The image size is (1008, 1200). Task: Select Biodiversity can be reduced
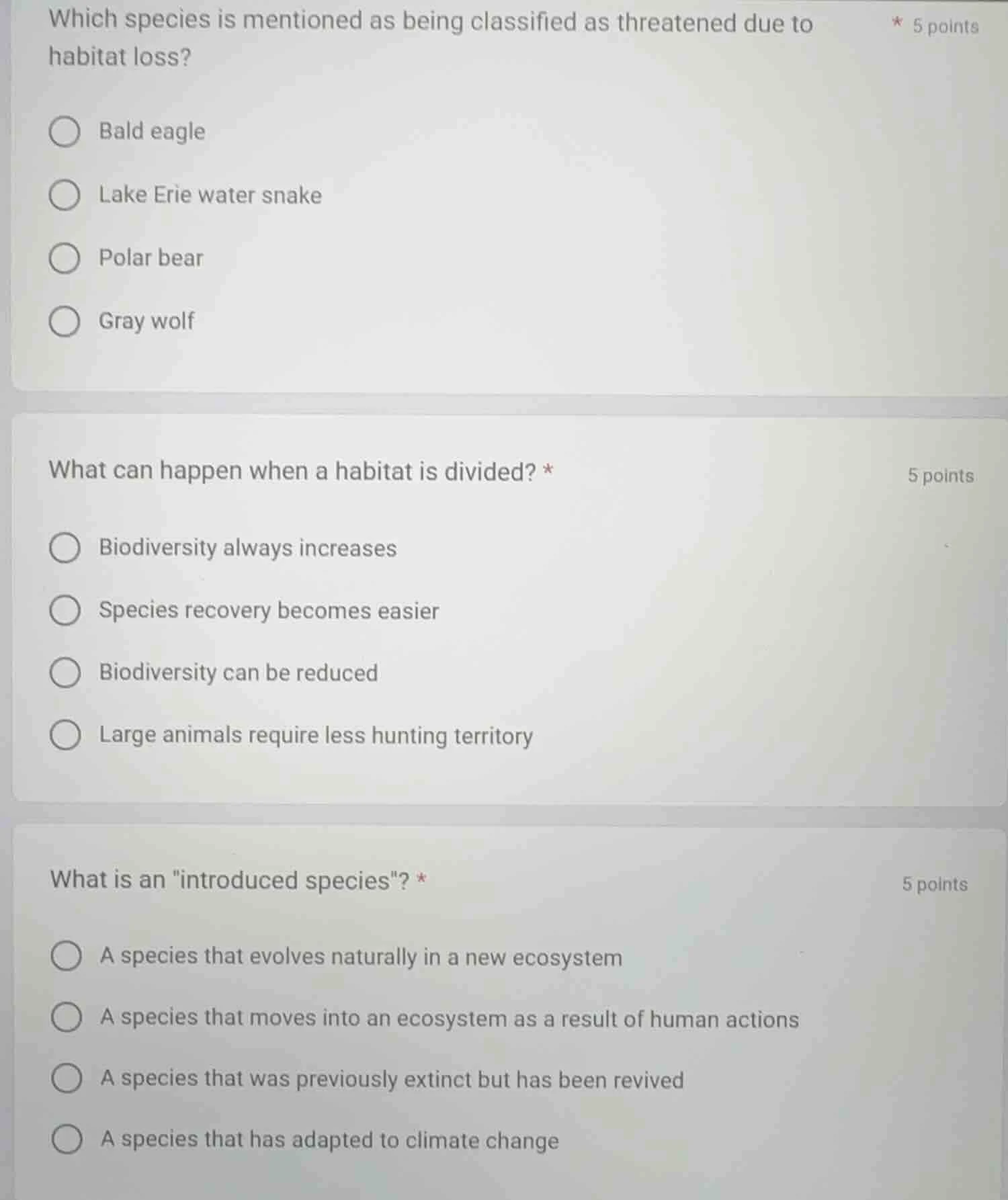tap(65, 673)
